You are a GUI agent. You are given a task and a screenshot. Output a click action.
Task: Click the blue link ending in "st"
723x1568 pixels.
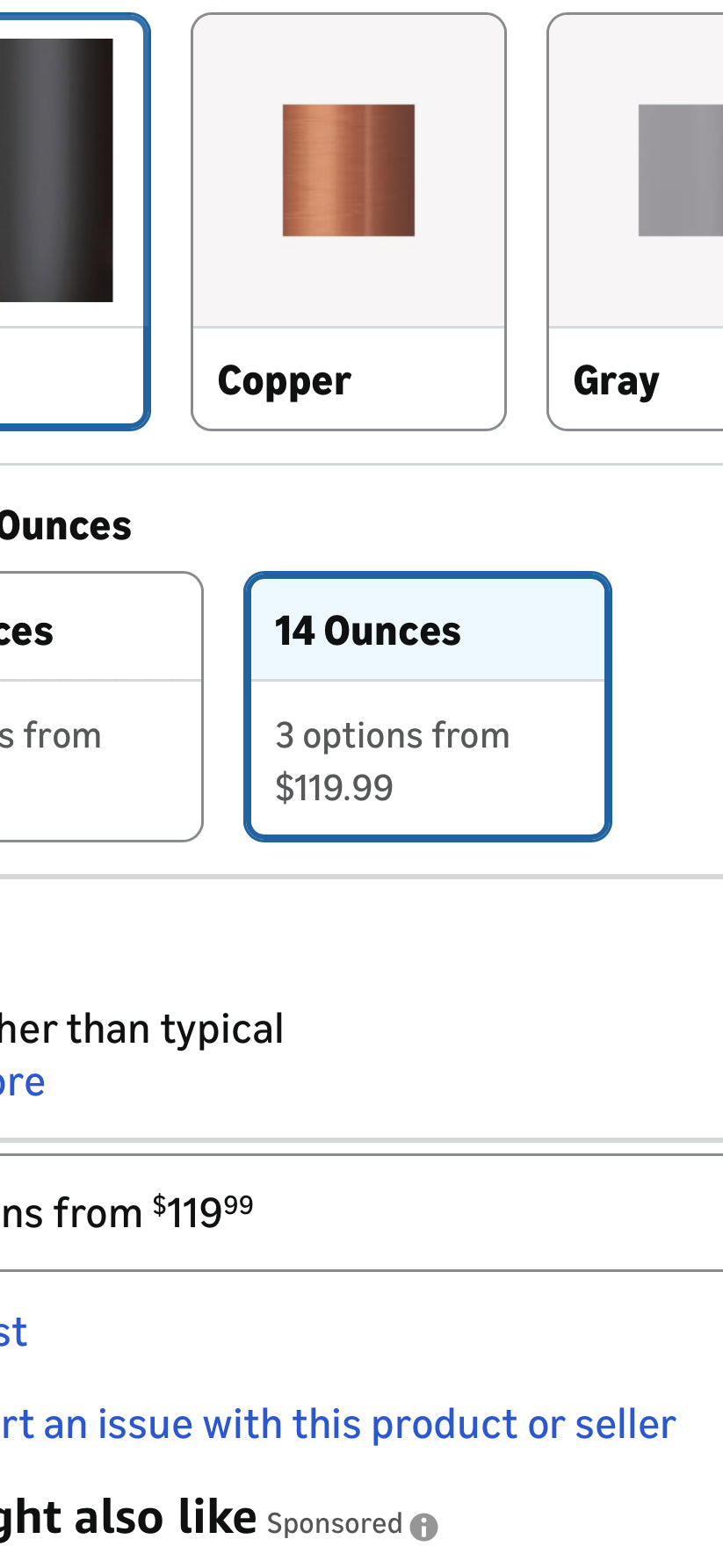[13, 1332]
